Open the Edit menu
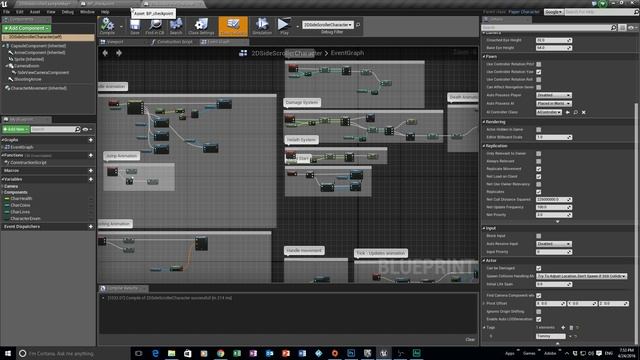640x360 pixels. click(x=20, y=12)
